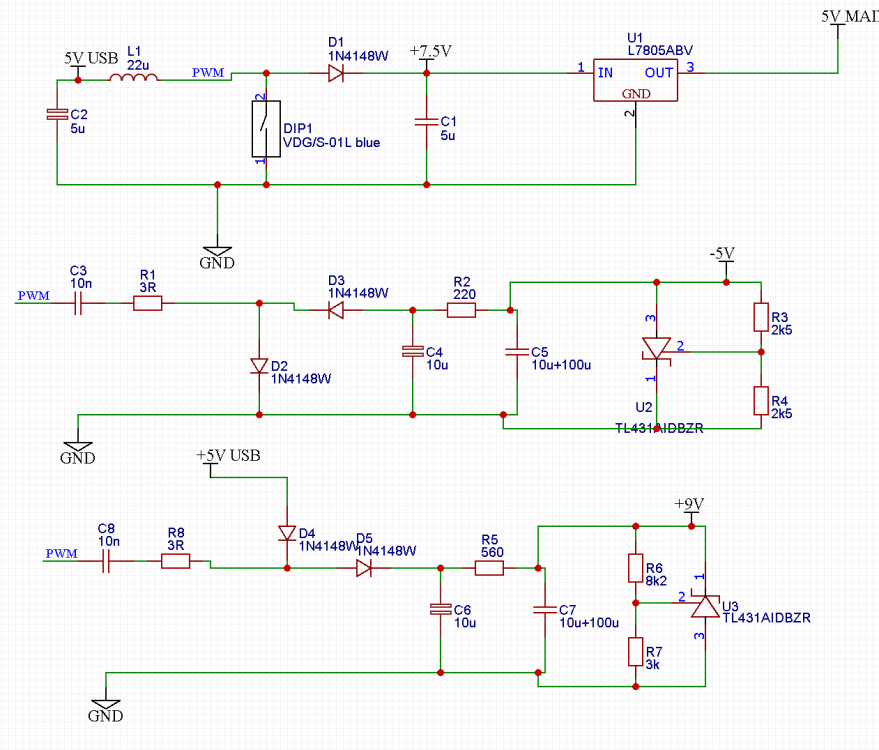Select the D3 1N4148W diode symbol
The height and width of the screenshot is (750, 879).
tap(336, 310)
